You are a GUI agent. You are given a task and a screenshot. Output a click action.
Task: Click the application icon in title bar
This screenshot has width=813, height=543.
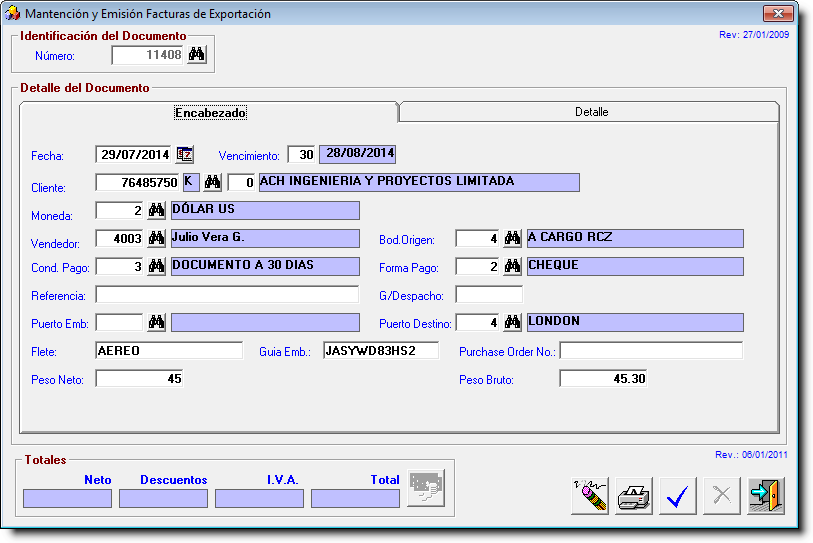[x=12, y=13]
